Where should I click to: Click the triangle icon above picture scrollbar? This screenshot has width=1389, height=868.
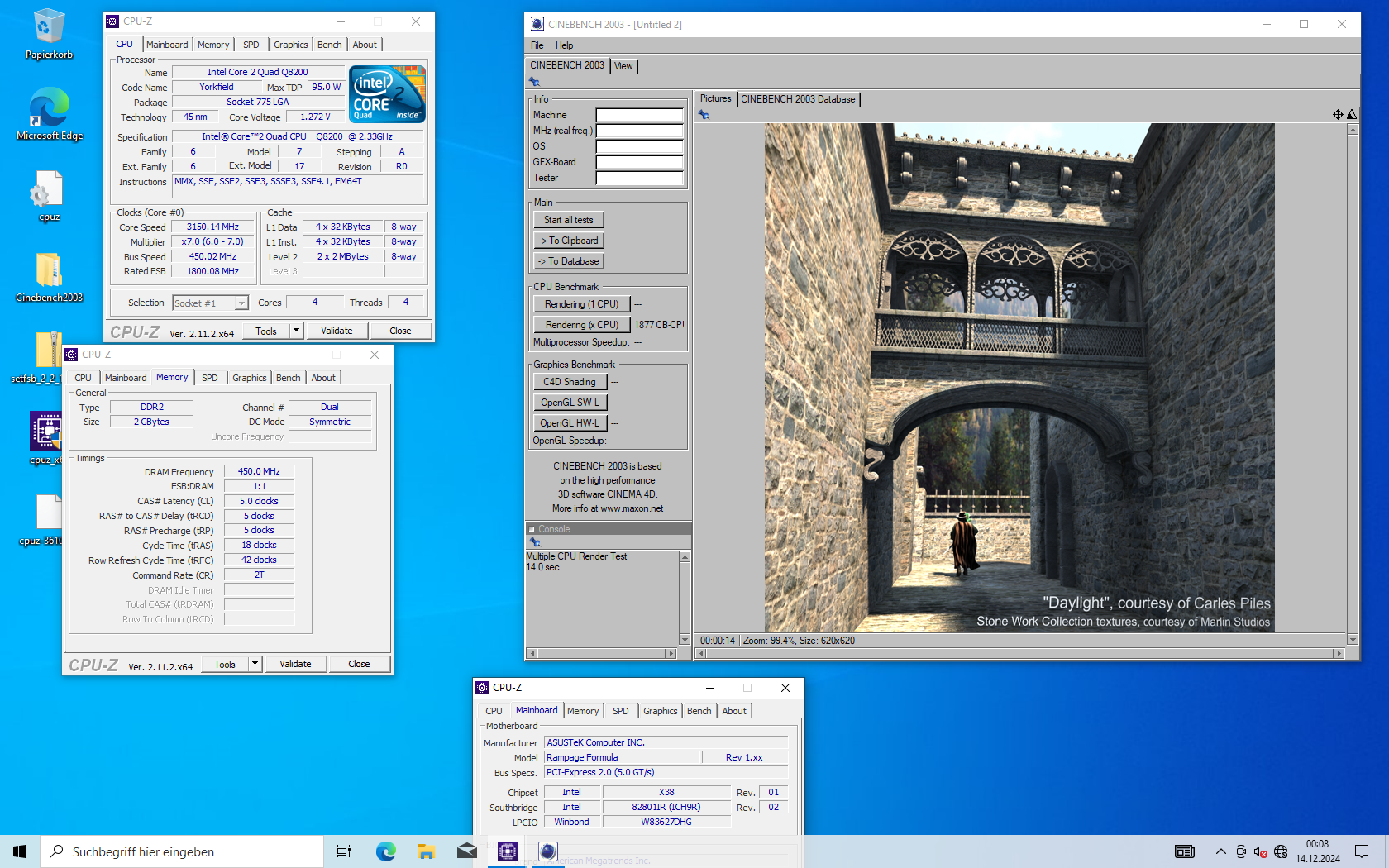click(1352, 115)
